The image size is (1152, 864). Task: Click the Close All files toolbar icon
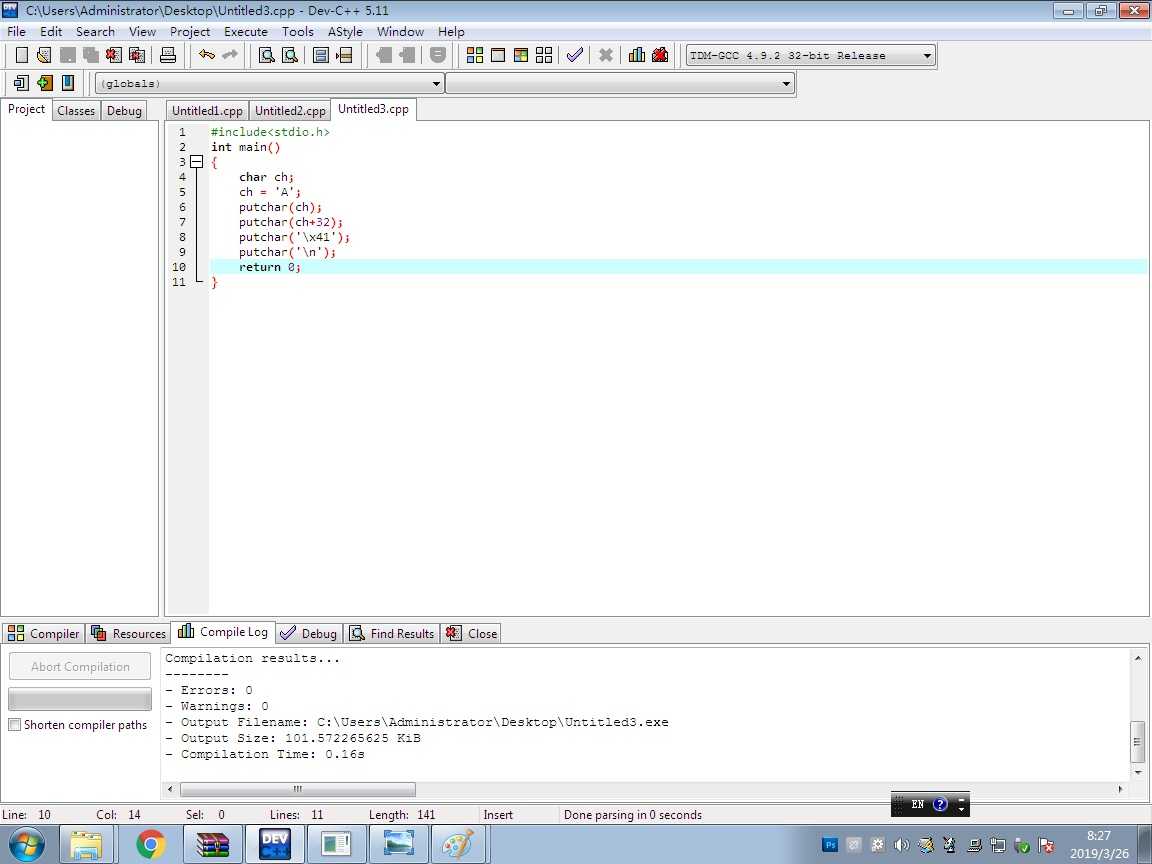137,55
